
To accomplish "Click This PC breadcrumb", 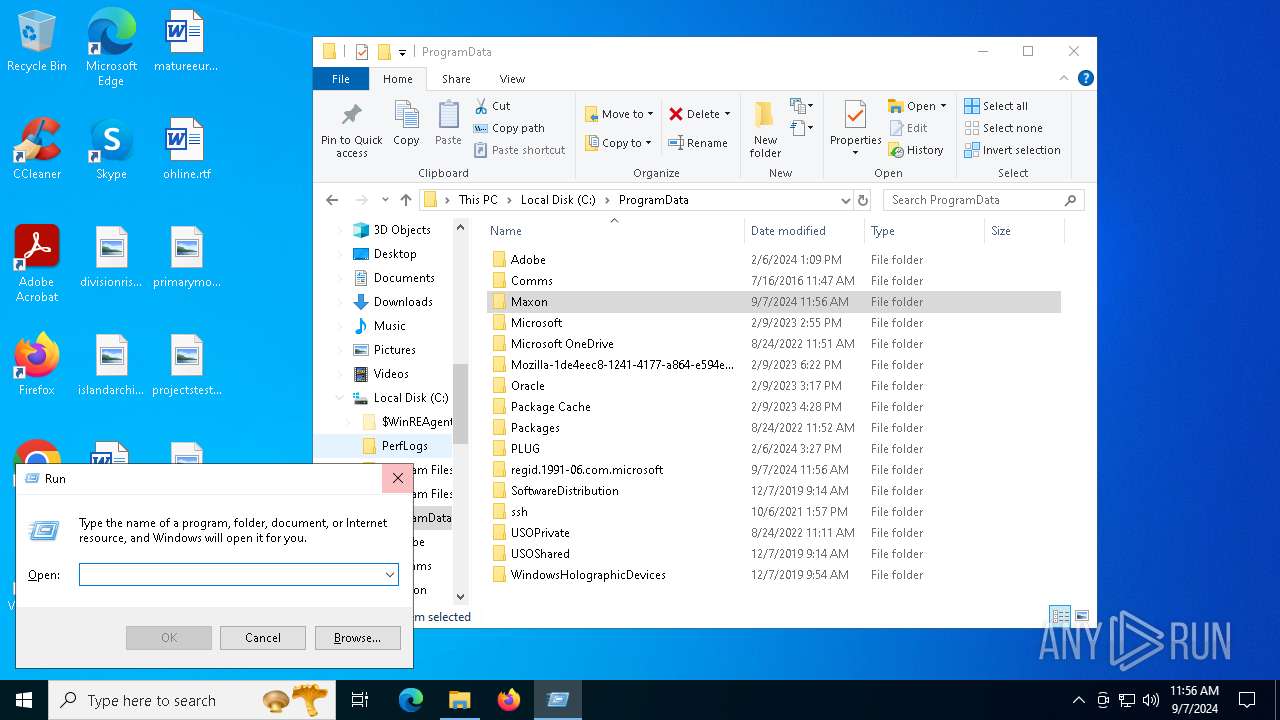I will click(x=478, y=200).
